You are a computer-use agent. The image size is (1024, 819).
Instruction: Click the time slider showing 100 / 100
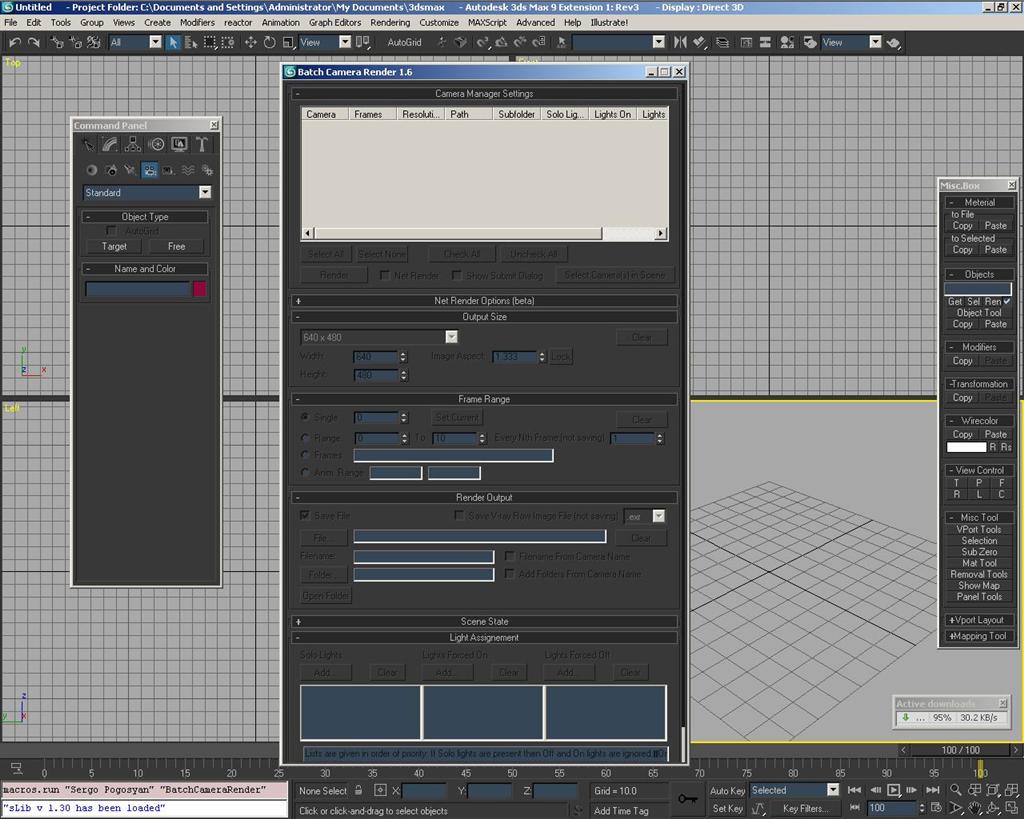point(960,750)
